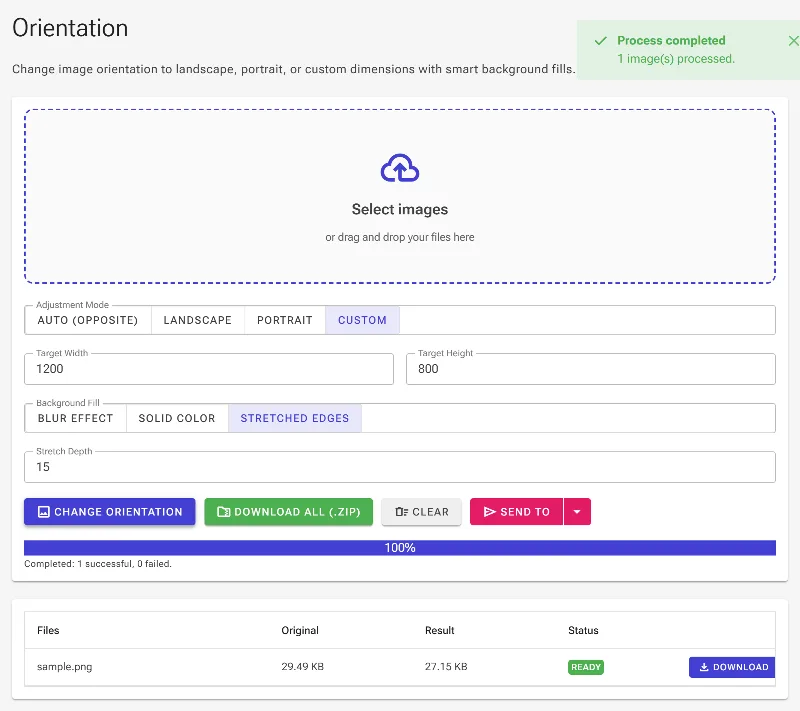
Task: Click the 100% progress bar
Action: click(400, 548)
